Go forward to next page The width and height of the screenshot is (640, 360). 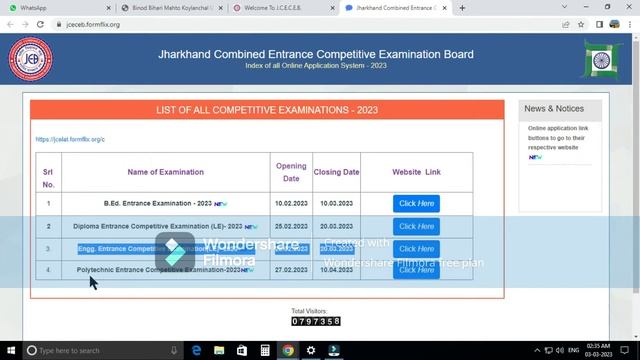[25, 24]
